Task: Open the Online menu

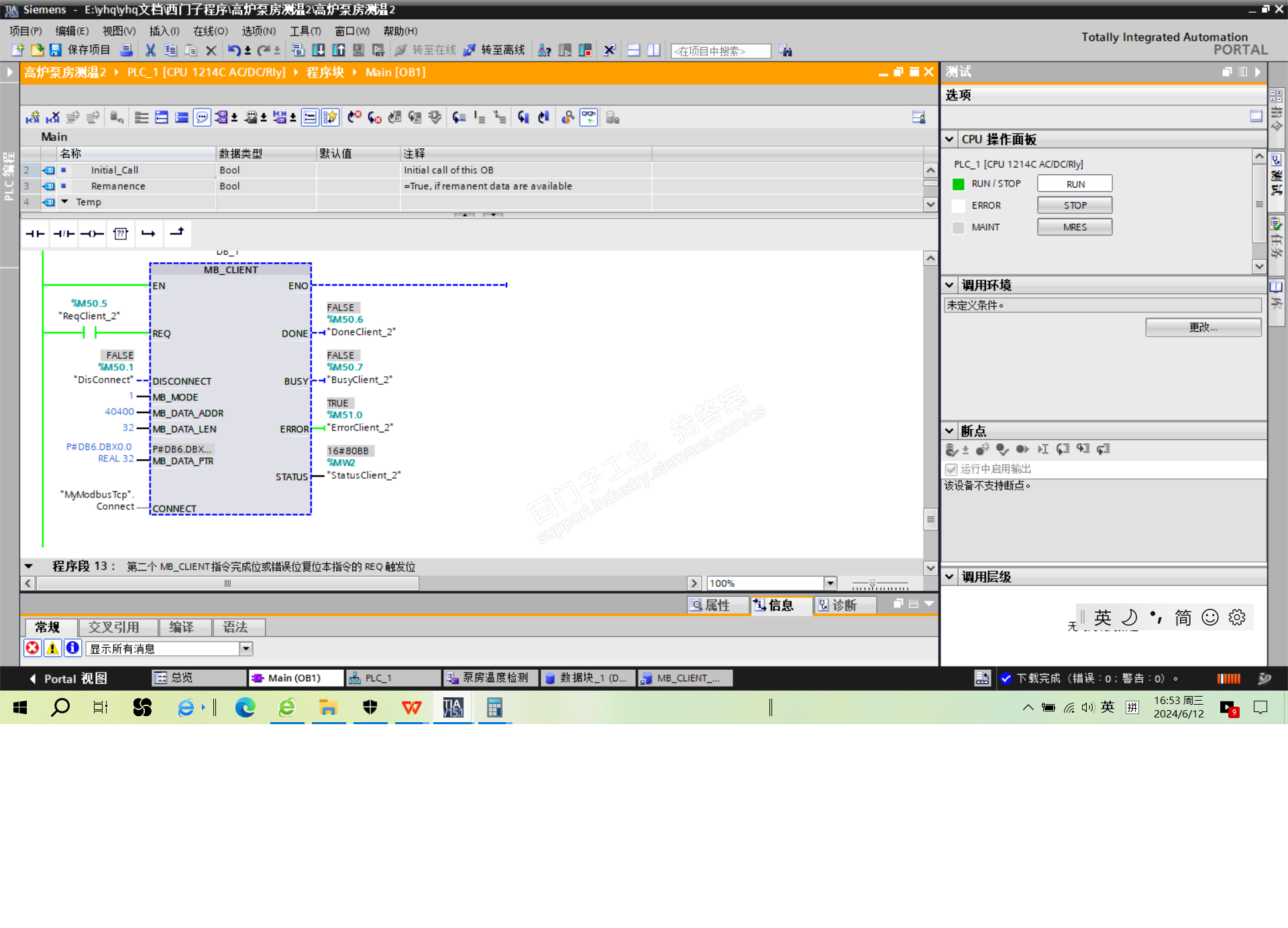Action: tap(210, 31)
